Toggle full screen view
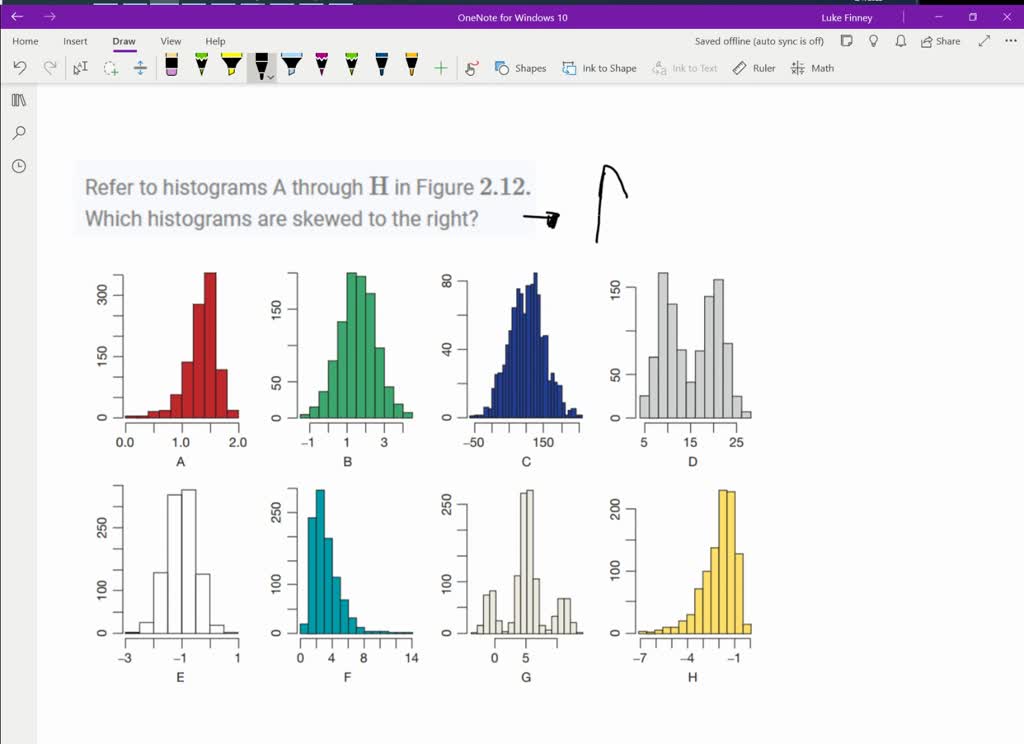The height and width of the screenshot is (744, 1024). coord(984,41)
